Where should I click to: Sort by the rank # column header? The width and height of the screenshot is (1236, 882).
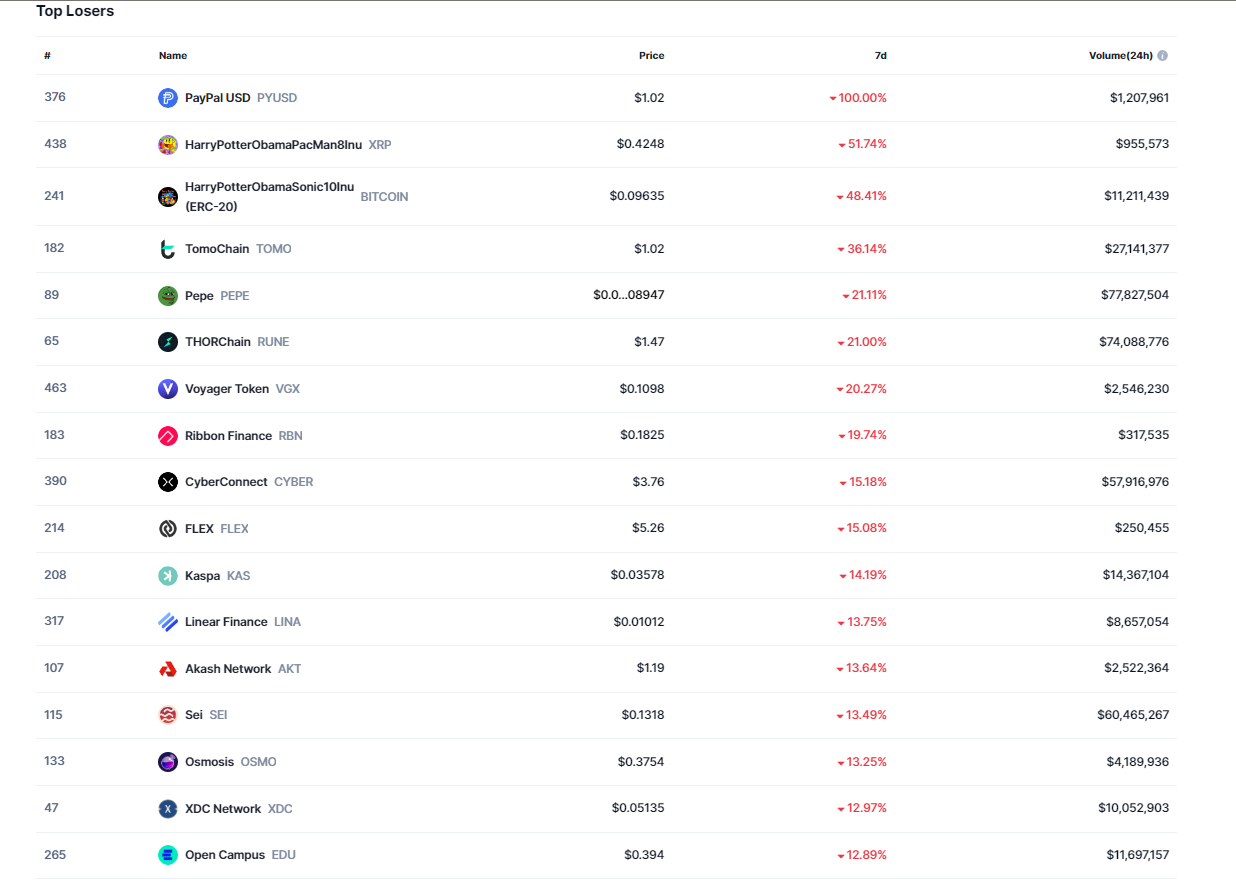coord(47,56)
